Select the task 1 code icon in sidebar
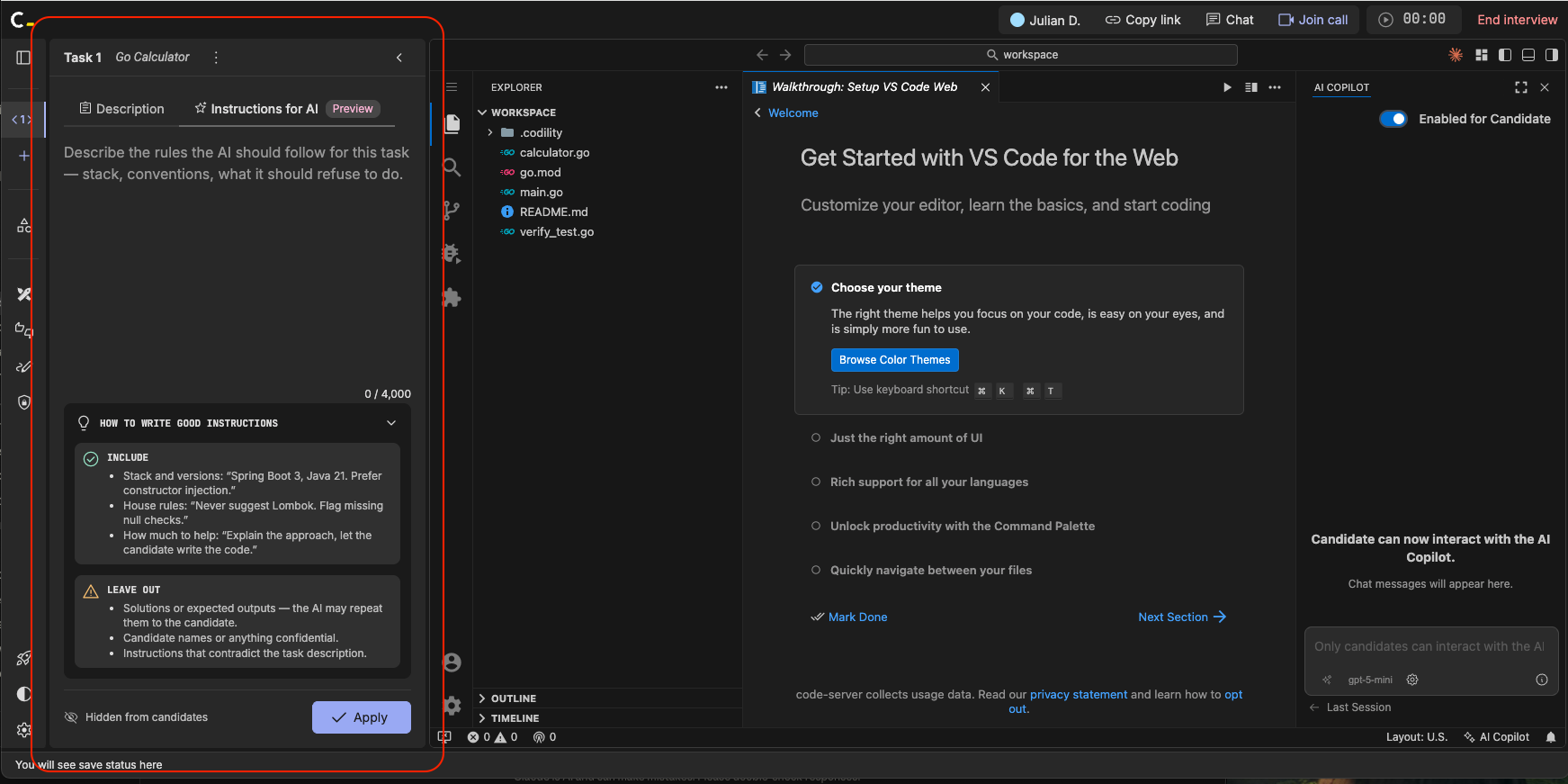The width and height of the screenshot is (1568, 784). pyautogui.click(x=21, y=119)
